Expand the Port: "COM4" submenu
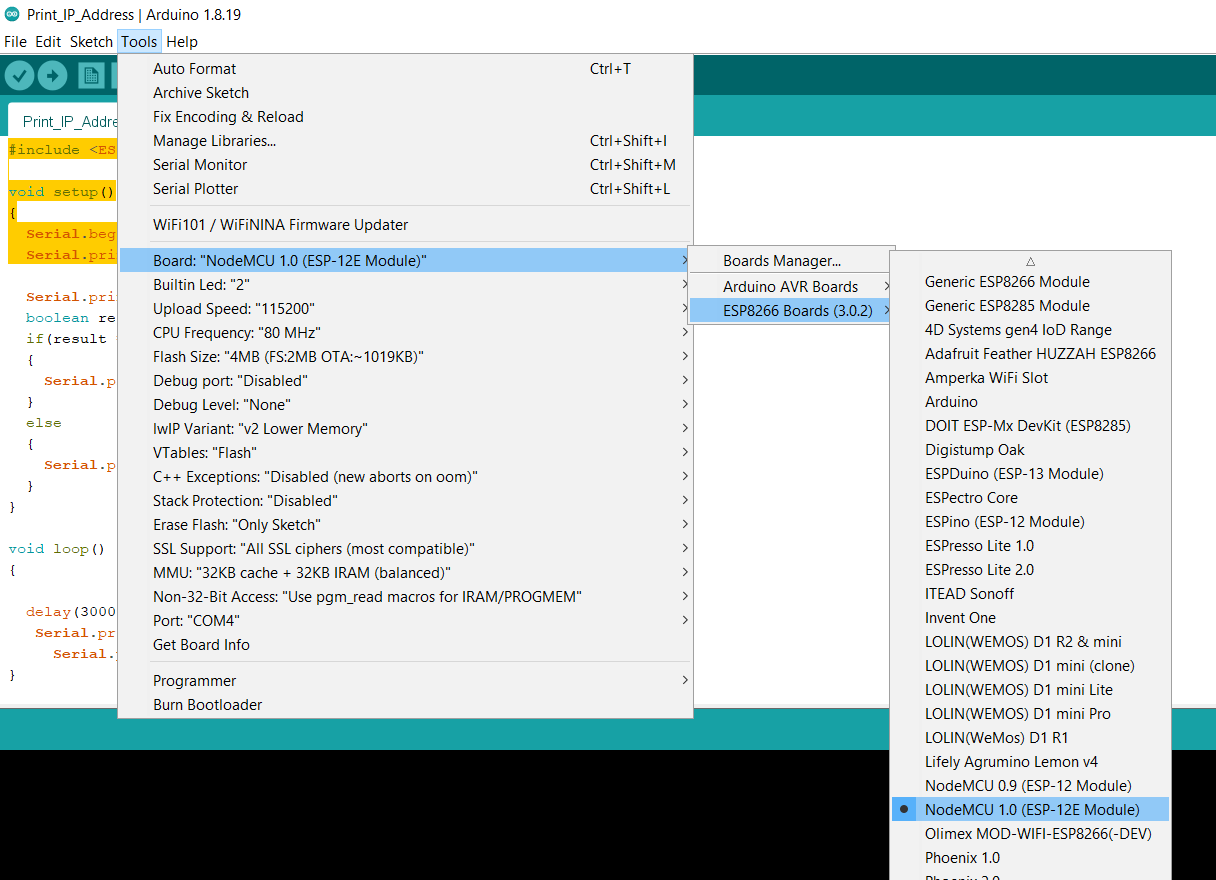Image resolution: width=1216 pixels, height=880 pixels. [405, 621]
